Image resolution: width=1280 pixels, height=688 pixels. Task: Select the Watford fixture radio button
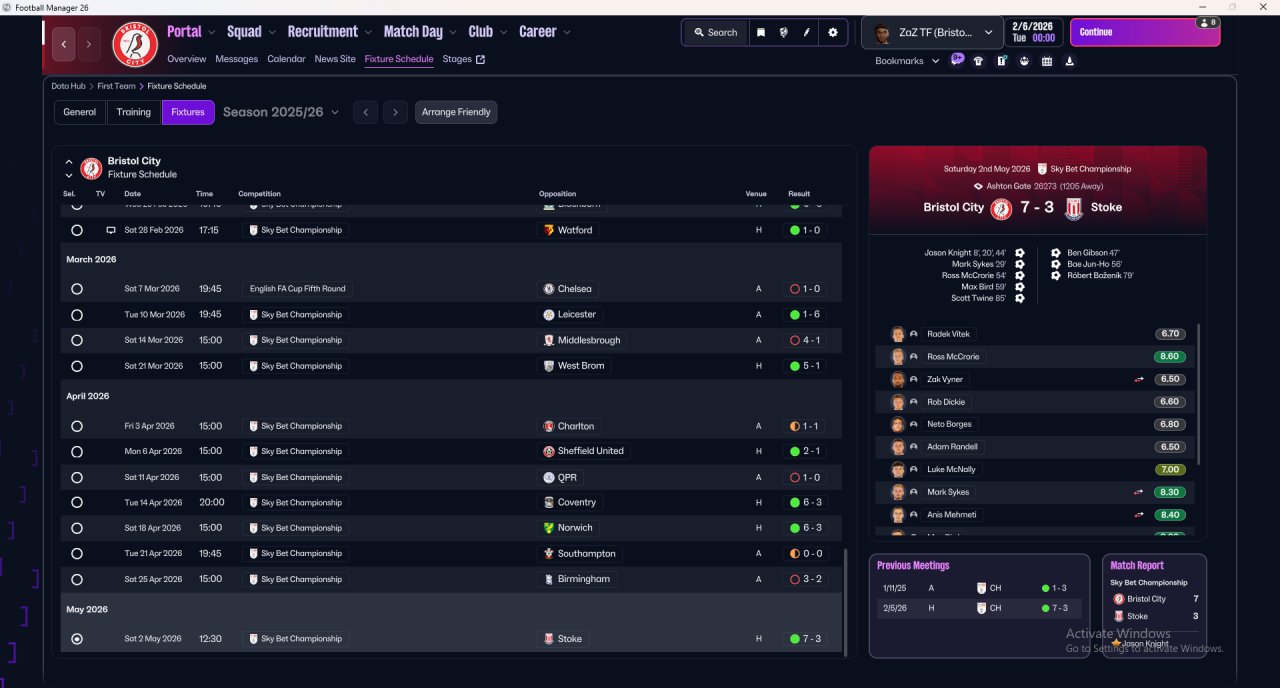click(x=77, y=230)
